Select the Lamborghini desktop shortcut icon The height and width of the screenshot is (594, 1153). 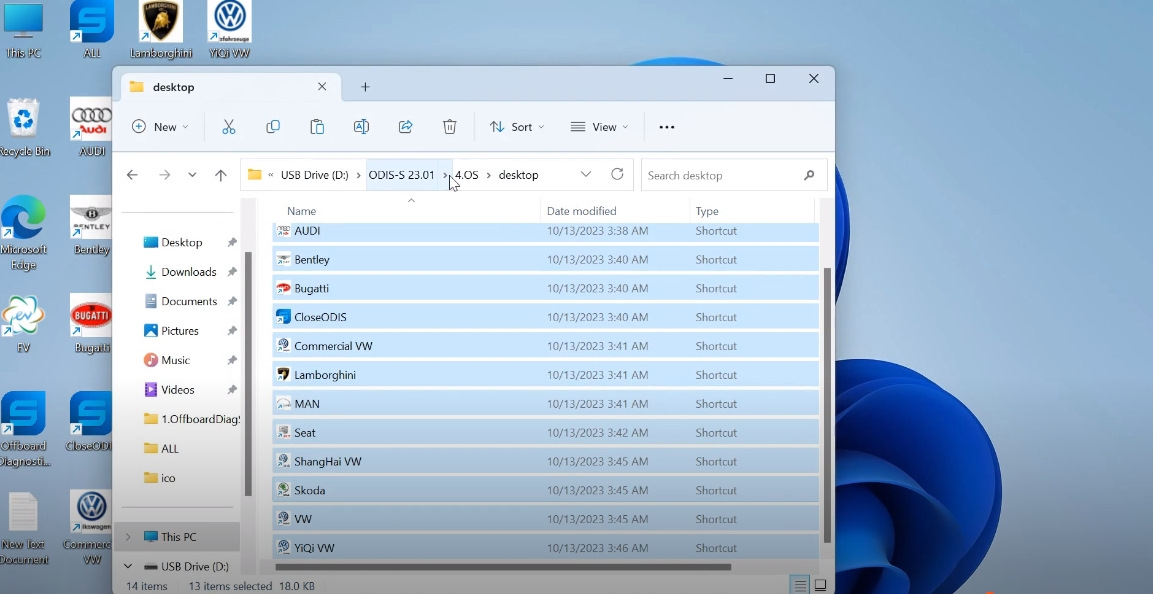tap(160, 29)
